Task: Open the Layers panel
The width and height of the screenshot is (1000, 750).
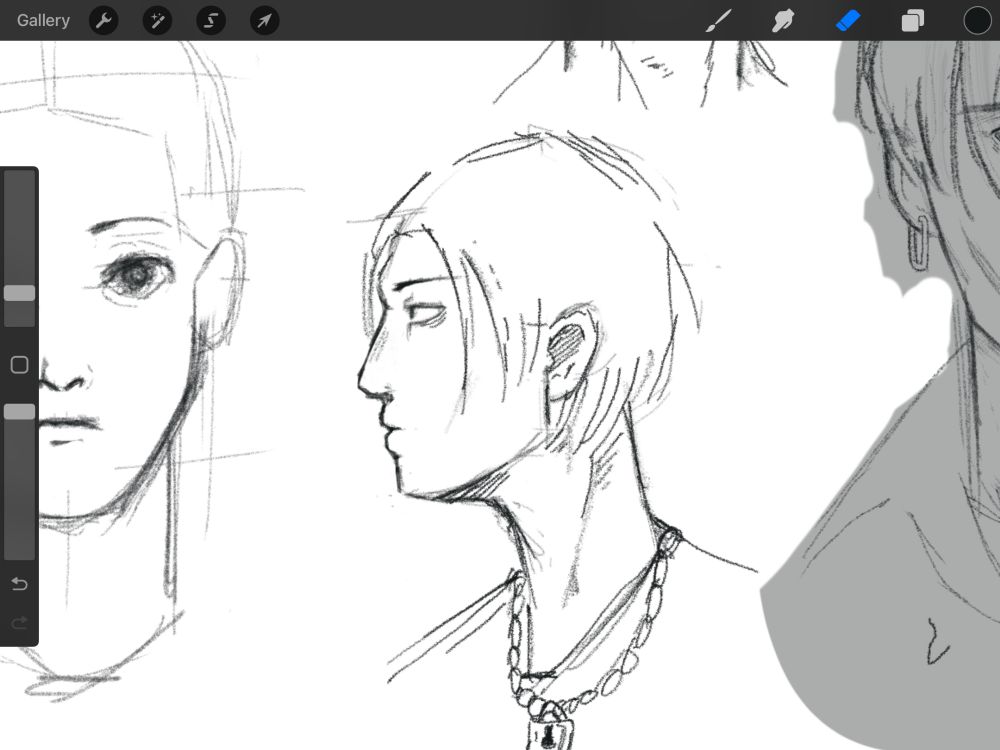Action: pos(913,20)
